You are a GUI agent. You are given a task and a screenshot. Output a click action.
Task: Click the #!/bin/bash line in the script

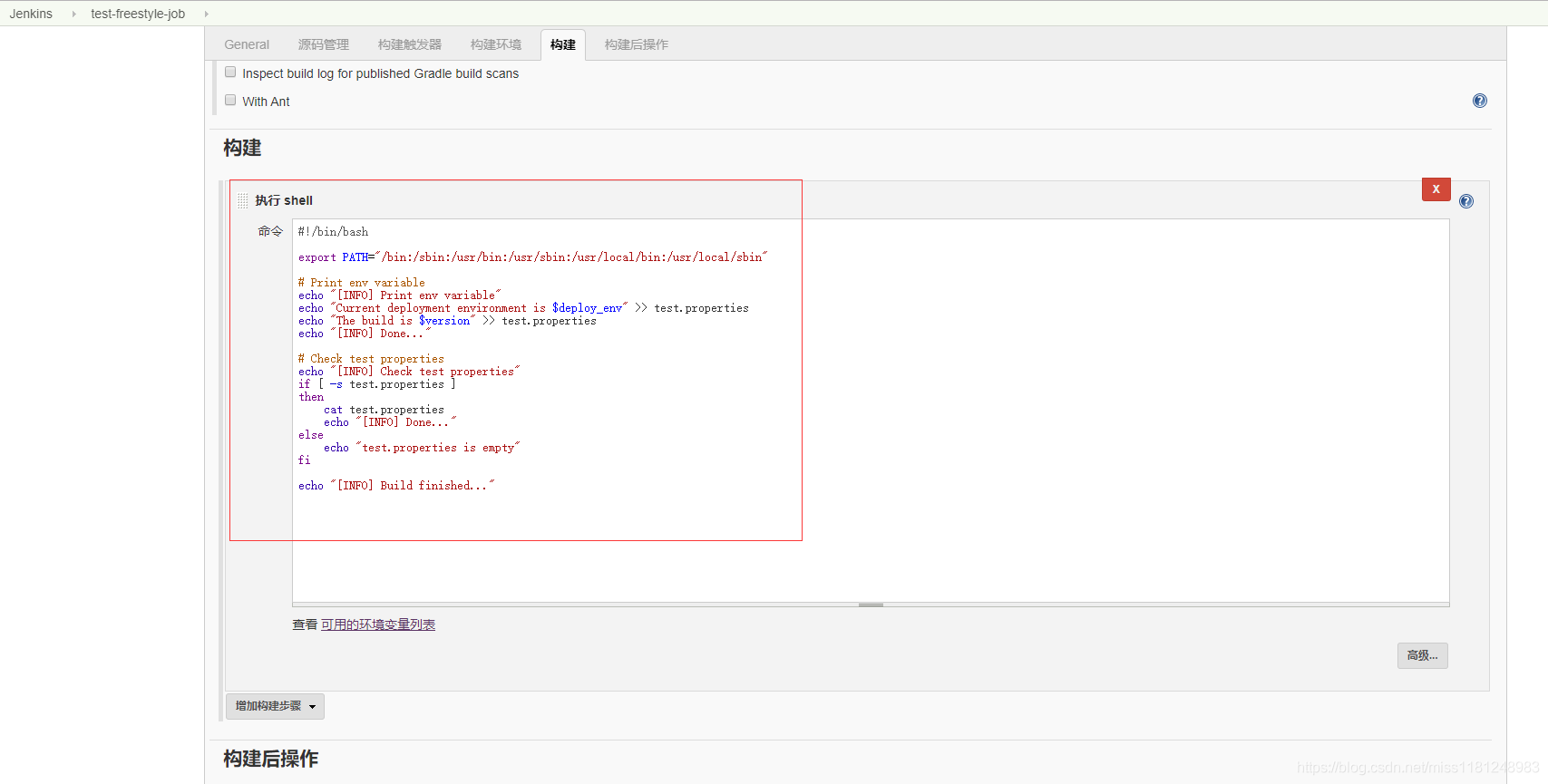[334, 232]
